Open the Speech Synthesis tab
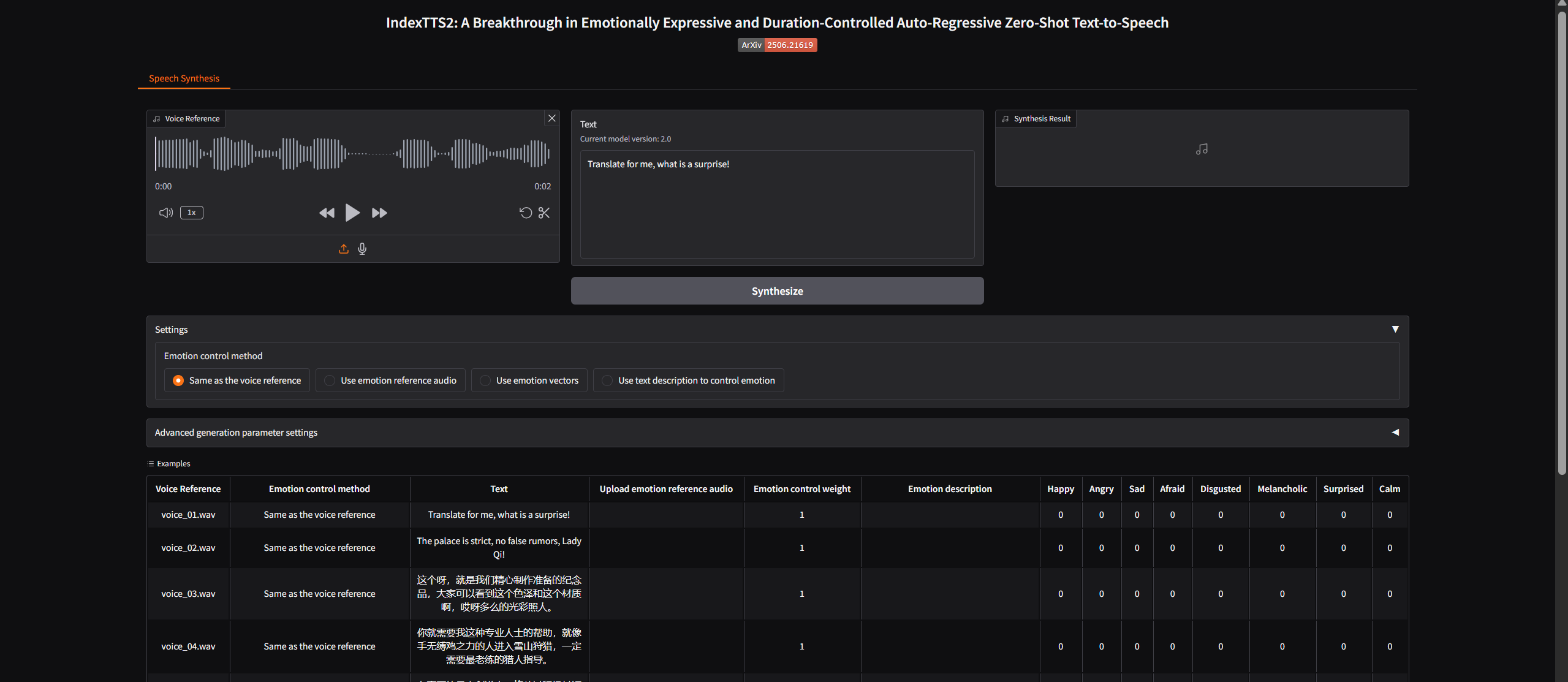Image resolution: width=1568 pixels, height=682 pixels. (x=184, y=78)
